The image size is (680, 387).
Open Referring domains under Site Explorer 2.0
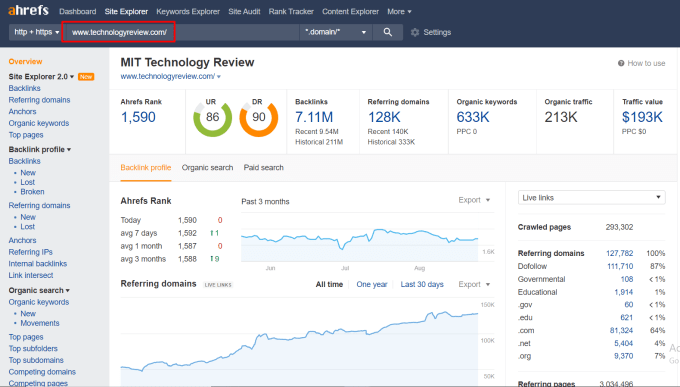click(39, 100)
